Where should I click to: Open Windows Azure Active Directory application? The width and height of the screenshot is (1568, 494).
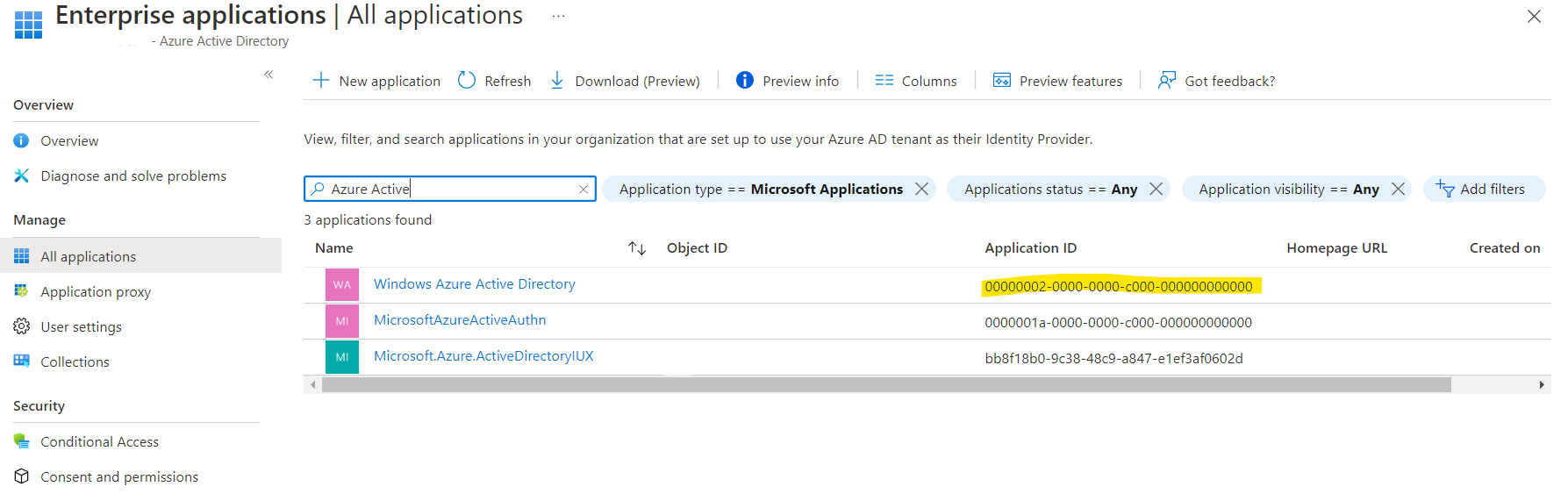click(475, 284)
